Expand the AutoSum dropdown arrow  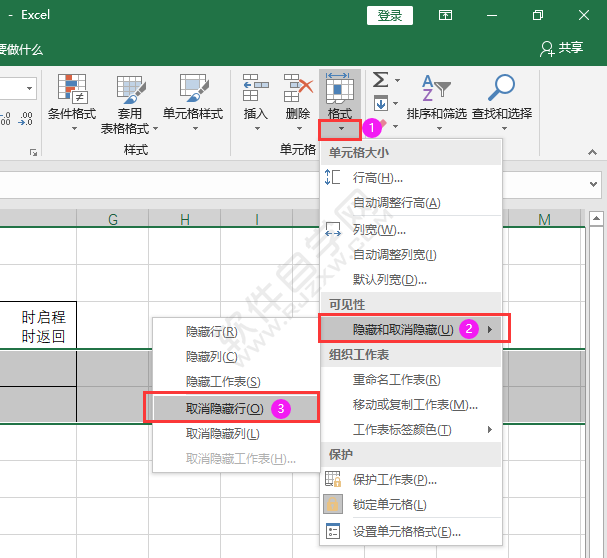[398, 80]
